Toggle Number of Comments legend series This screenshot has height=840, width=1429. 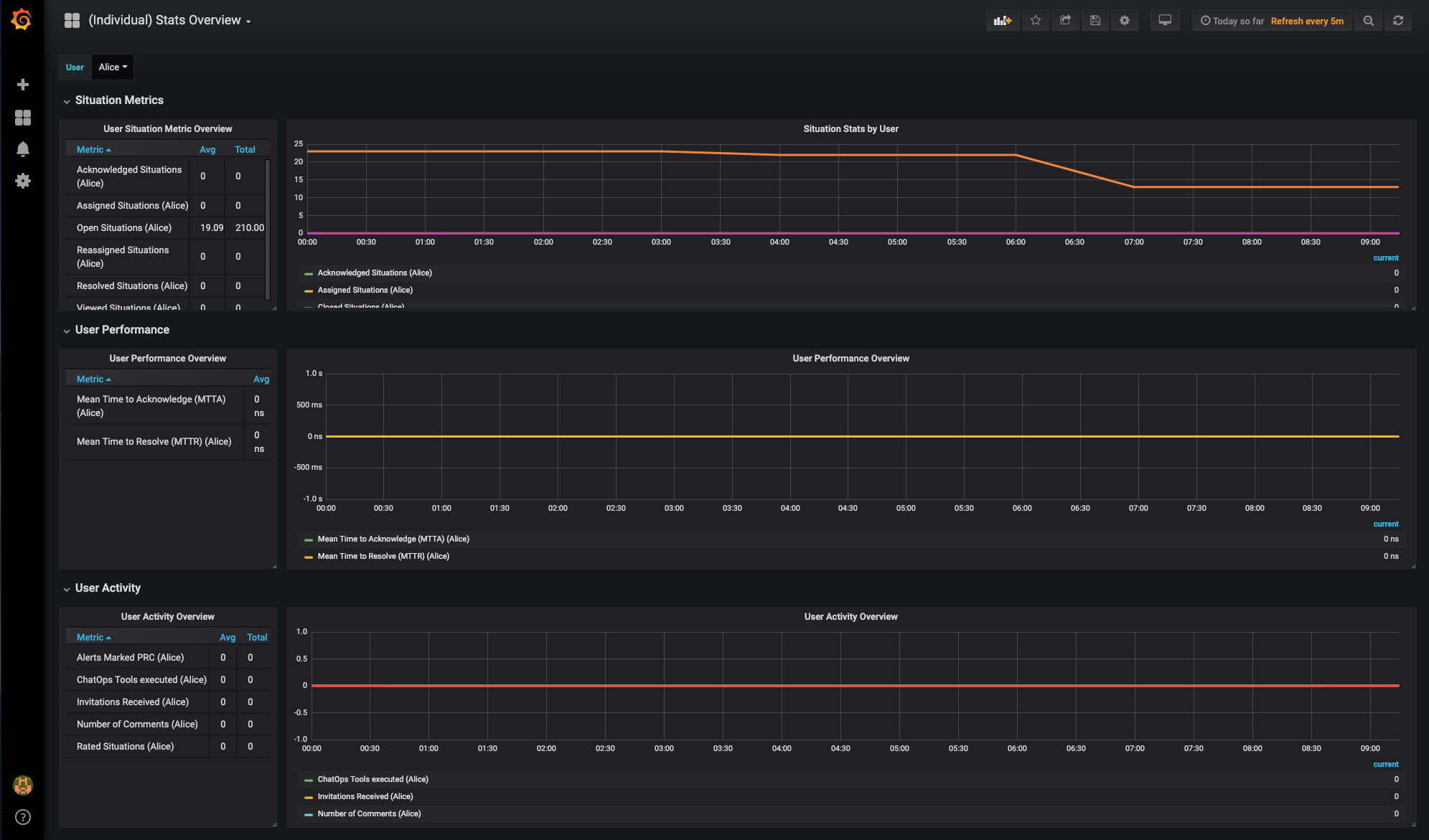tap(370, 813)
